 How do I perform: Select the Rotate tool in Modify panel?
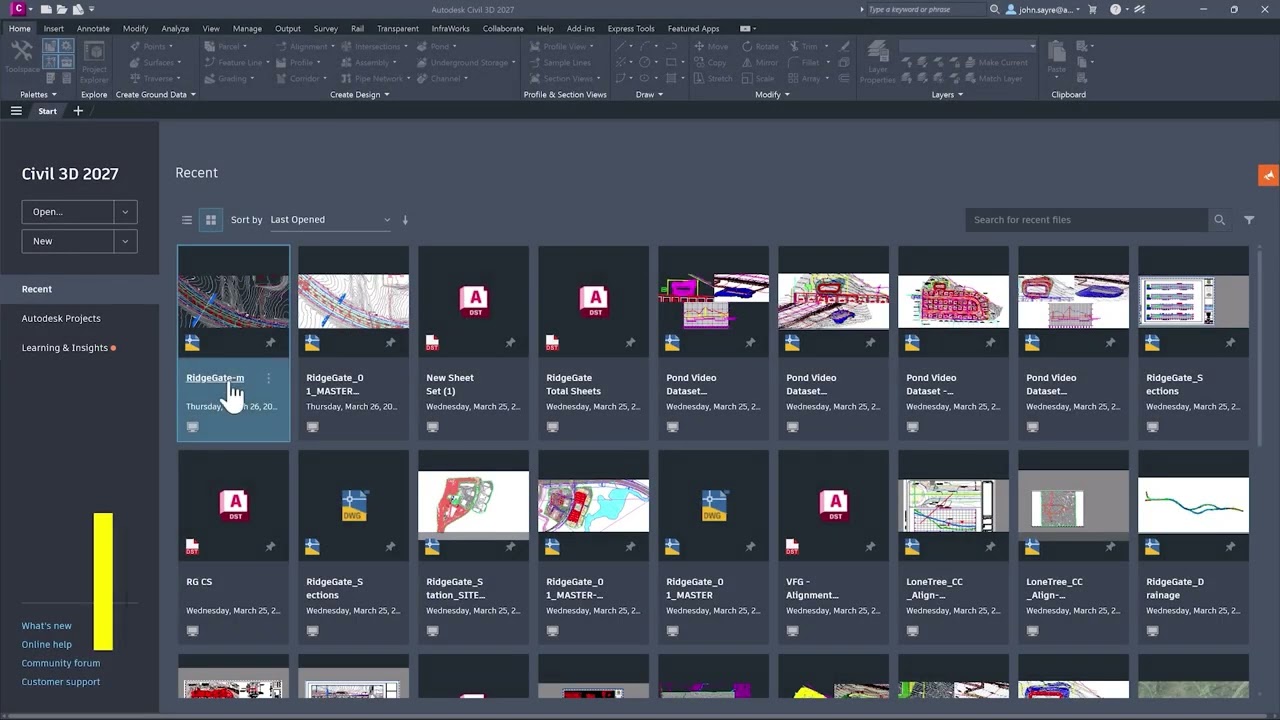tap(760, 46)
